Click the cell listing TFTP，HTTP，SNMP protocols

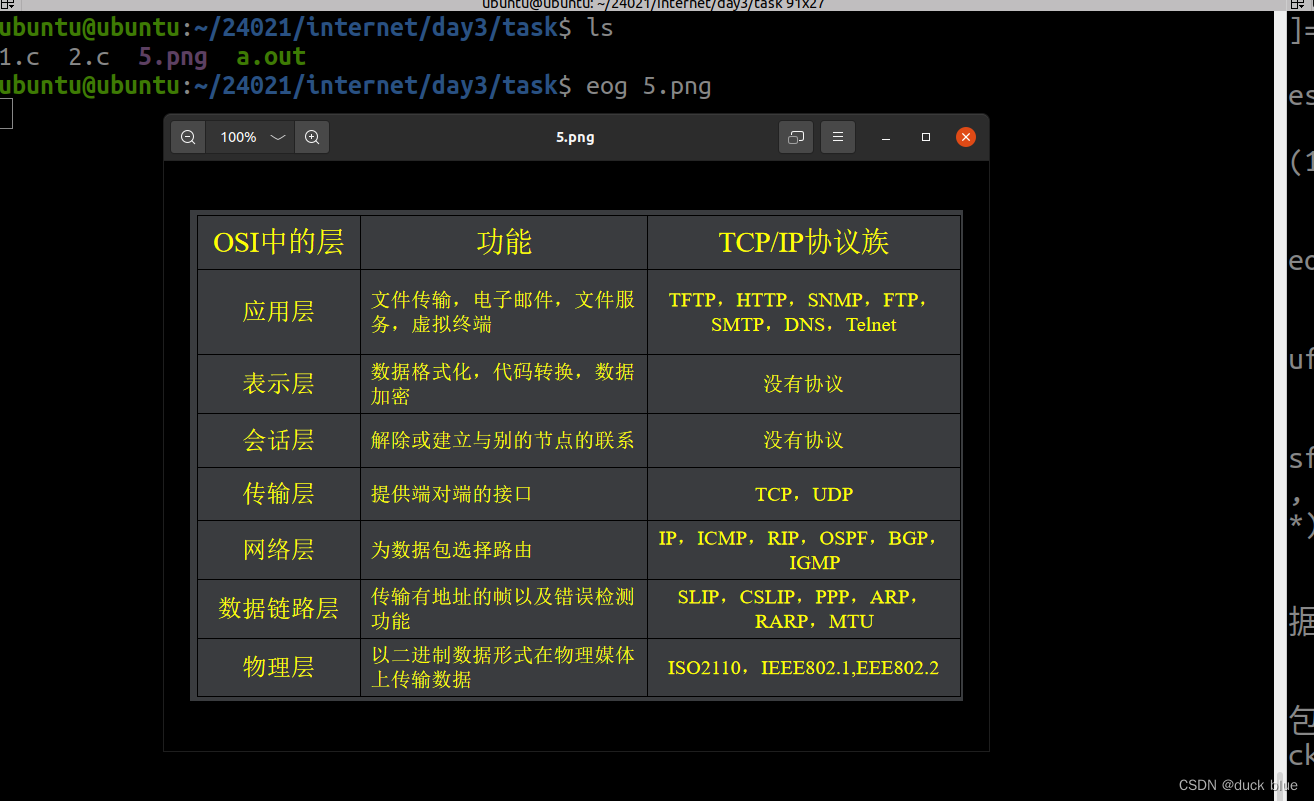(804, 312)
